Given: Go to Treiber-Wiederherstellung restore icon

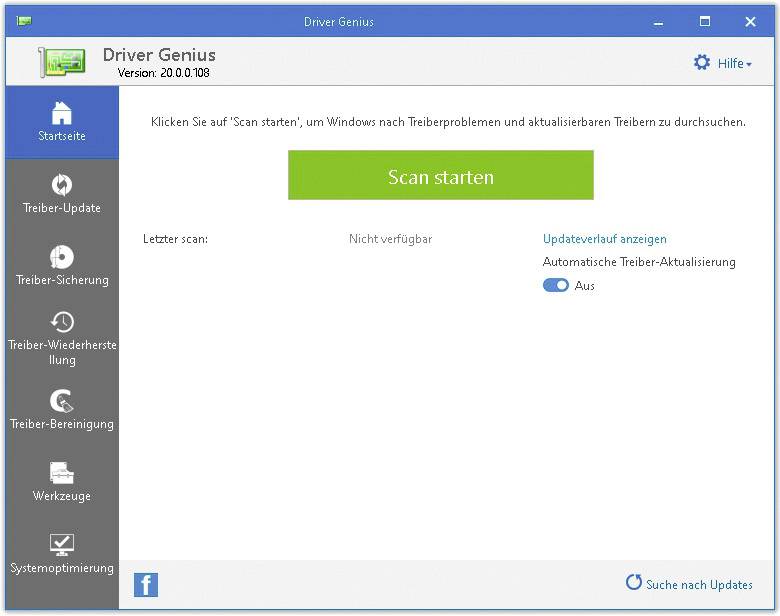Looking at the screenshot, I should [x=62, y=322].
